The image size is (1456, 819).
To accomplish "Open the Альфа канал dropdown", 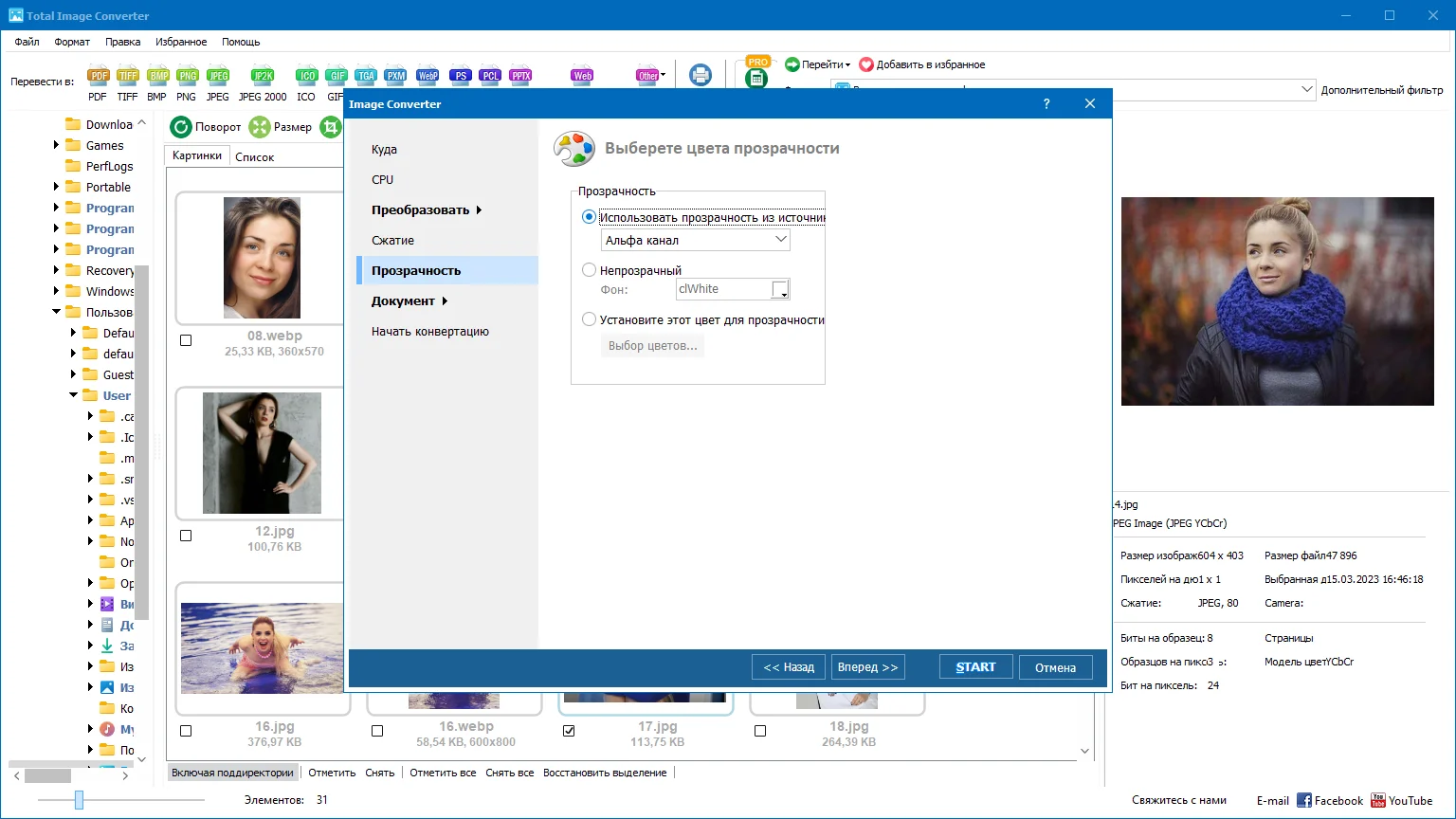I will 696,240.
